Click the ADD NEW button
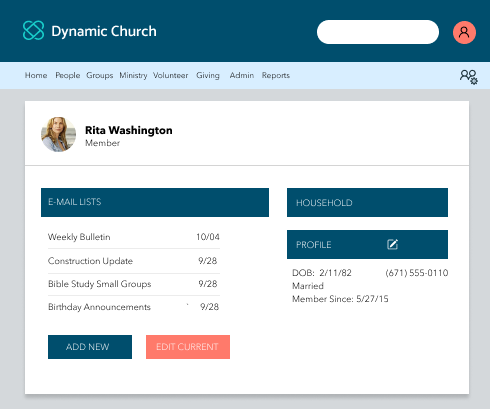Image resolution: width=490 pixels, height=409 pixels. click(x=90, y=347)
